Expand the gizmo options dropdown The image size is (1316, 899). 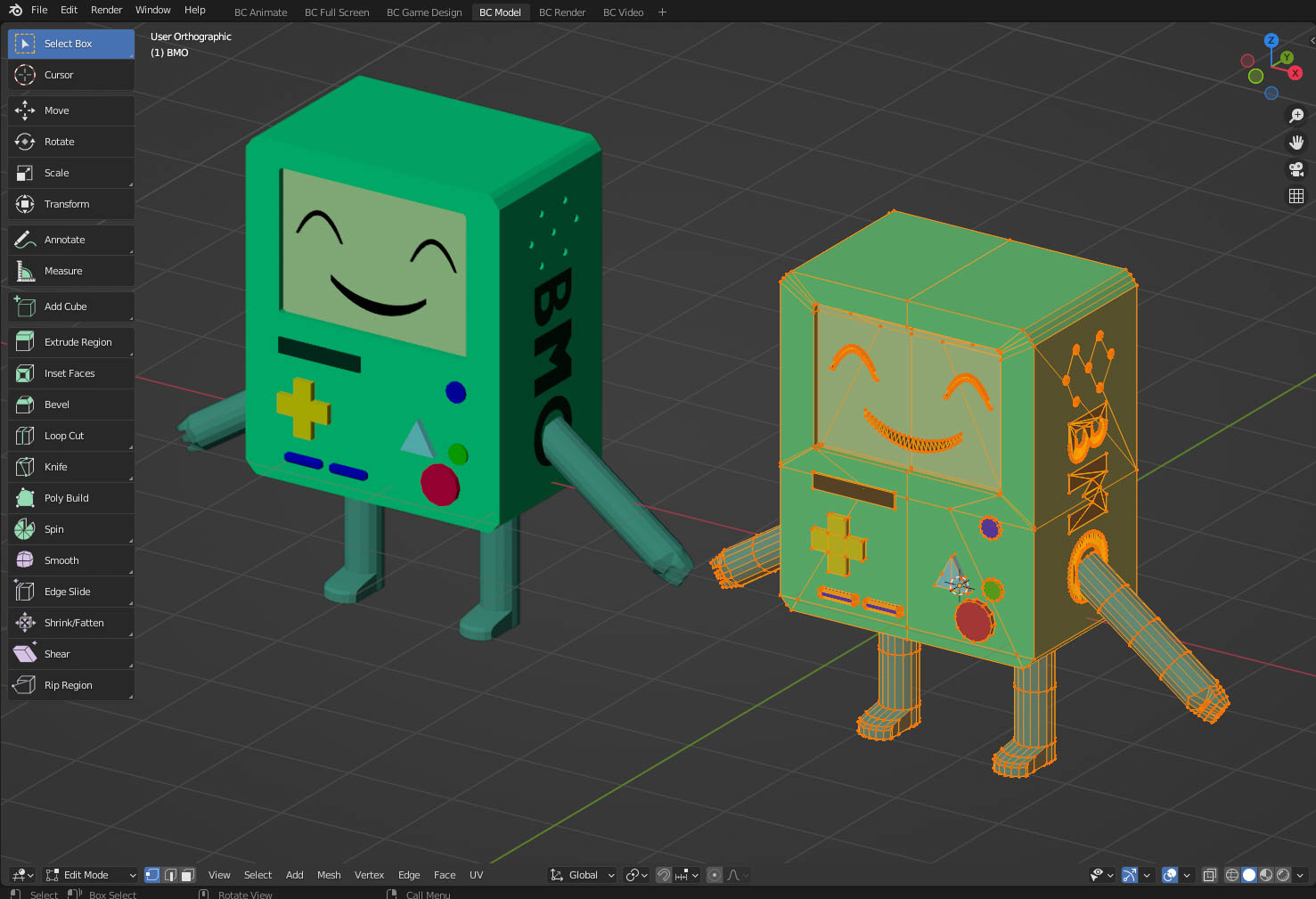1146,875
